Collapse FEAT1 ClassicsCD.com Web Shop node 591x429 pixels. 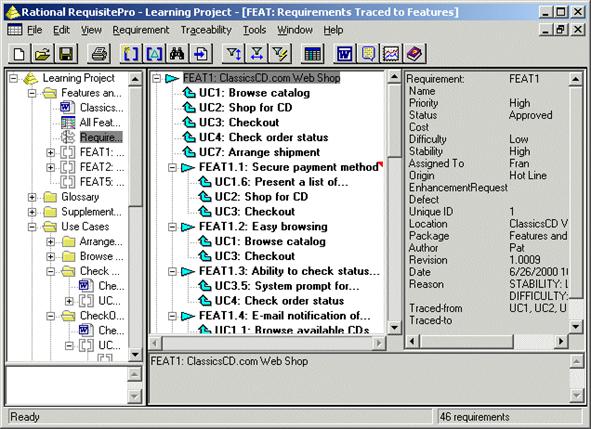pos(156,78)
